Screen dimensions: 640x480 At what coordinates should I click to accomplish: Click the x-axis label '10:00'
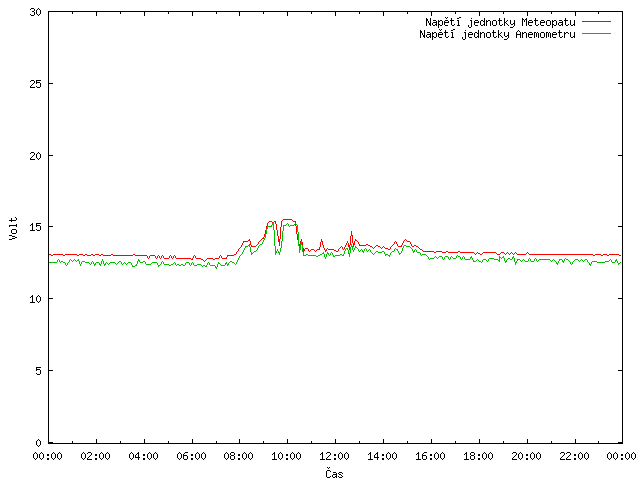287,456
